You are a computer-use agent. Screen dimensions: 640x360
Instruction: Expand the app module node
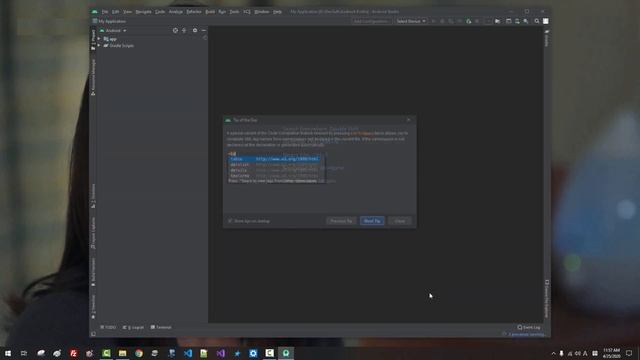pos(99,39)
